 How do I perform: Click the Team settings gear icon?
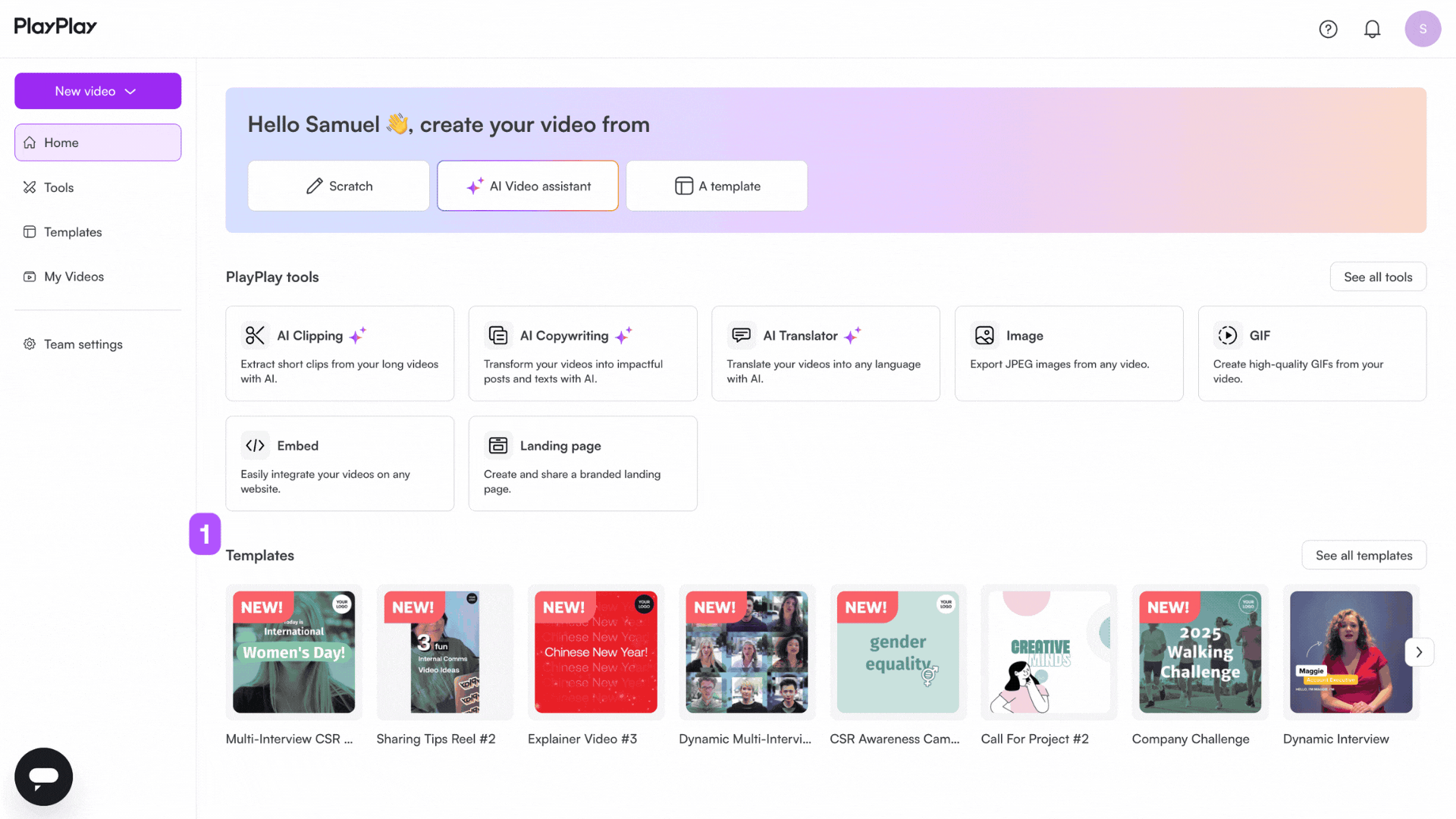(x=30, y=344)
